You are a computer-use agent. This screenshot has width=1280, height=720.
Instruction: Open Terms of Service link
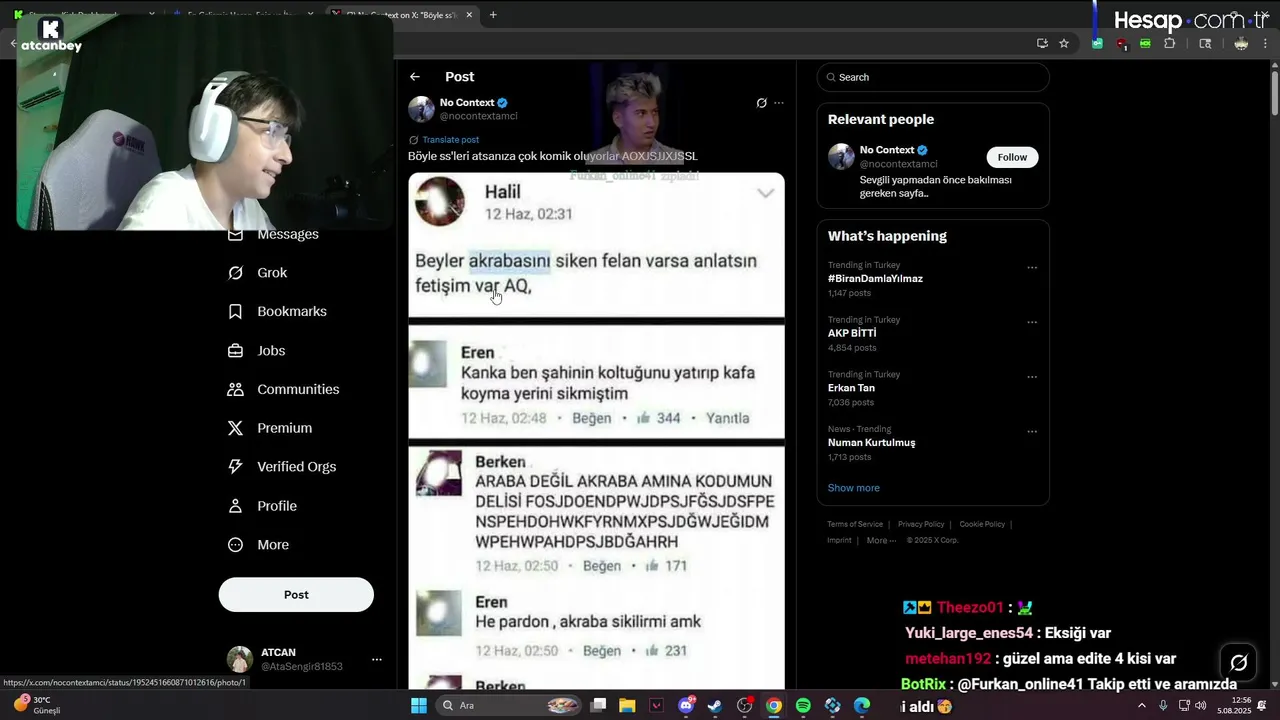(x=855, y=524)
